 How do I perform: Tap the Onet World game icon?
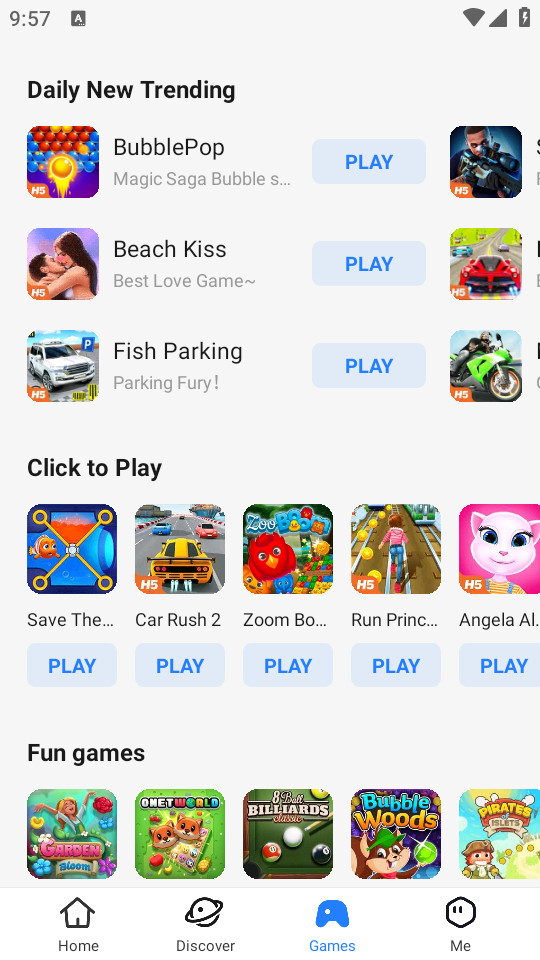(180, 834)
